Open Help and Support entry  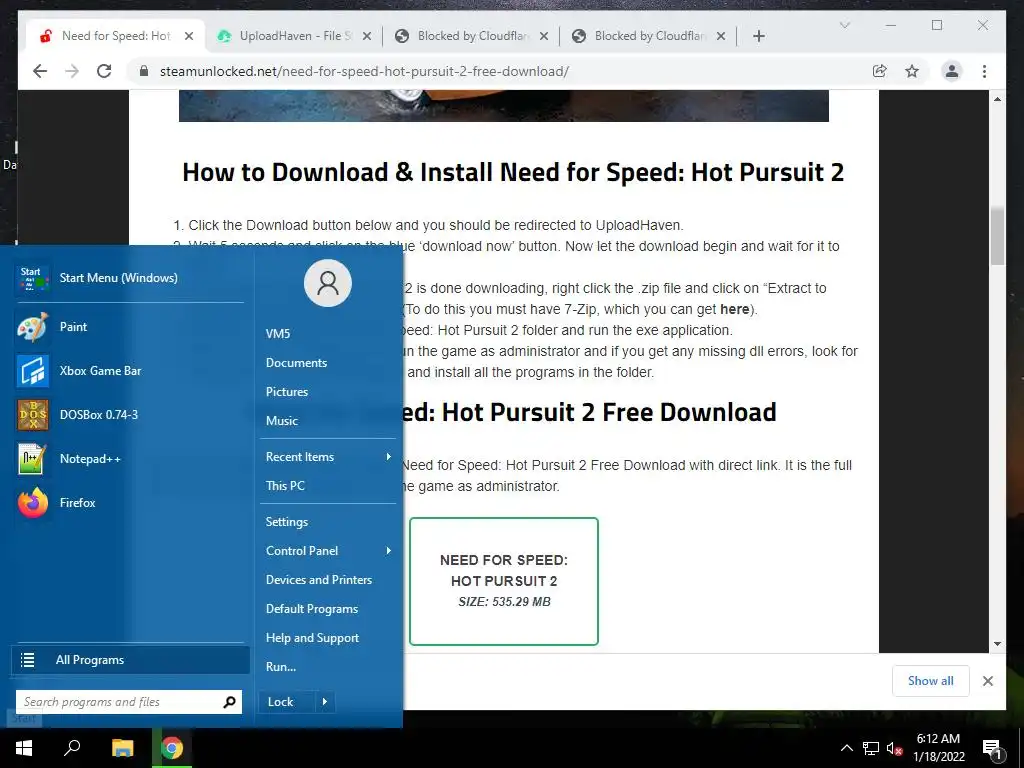(312, 638)
